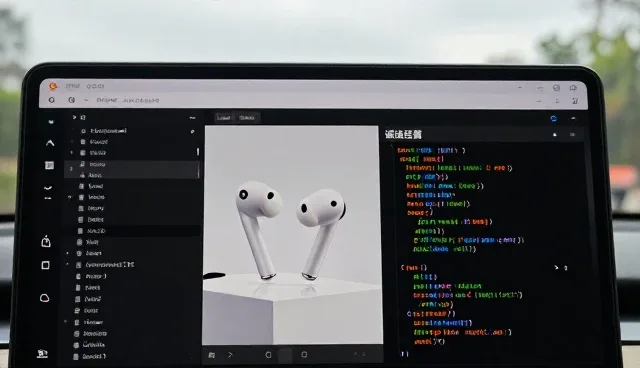Open the teal icon atop the left sidebar
The height and width of the screenshot is (368, 640).
click(51, 122)
